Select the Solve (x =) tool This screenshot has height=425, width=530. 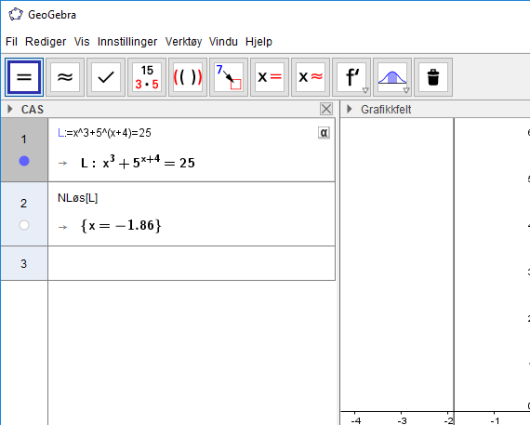pyautogui.click(x=269, y=77)
